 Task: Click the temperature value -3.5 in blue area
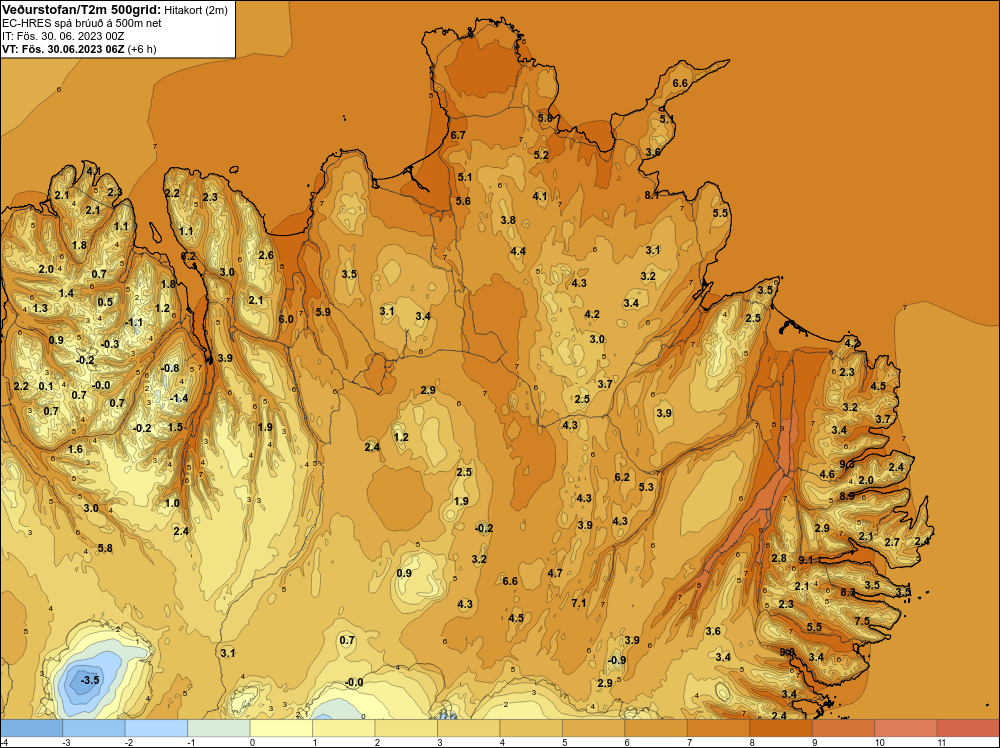click(x=90, y=680)
